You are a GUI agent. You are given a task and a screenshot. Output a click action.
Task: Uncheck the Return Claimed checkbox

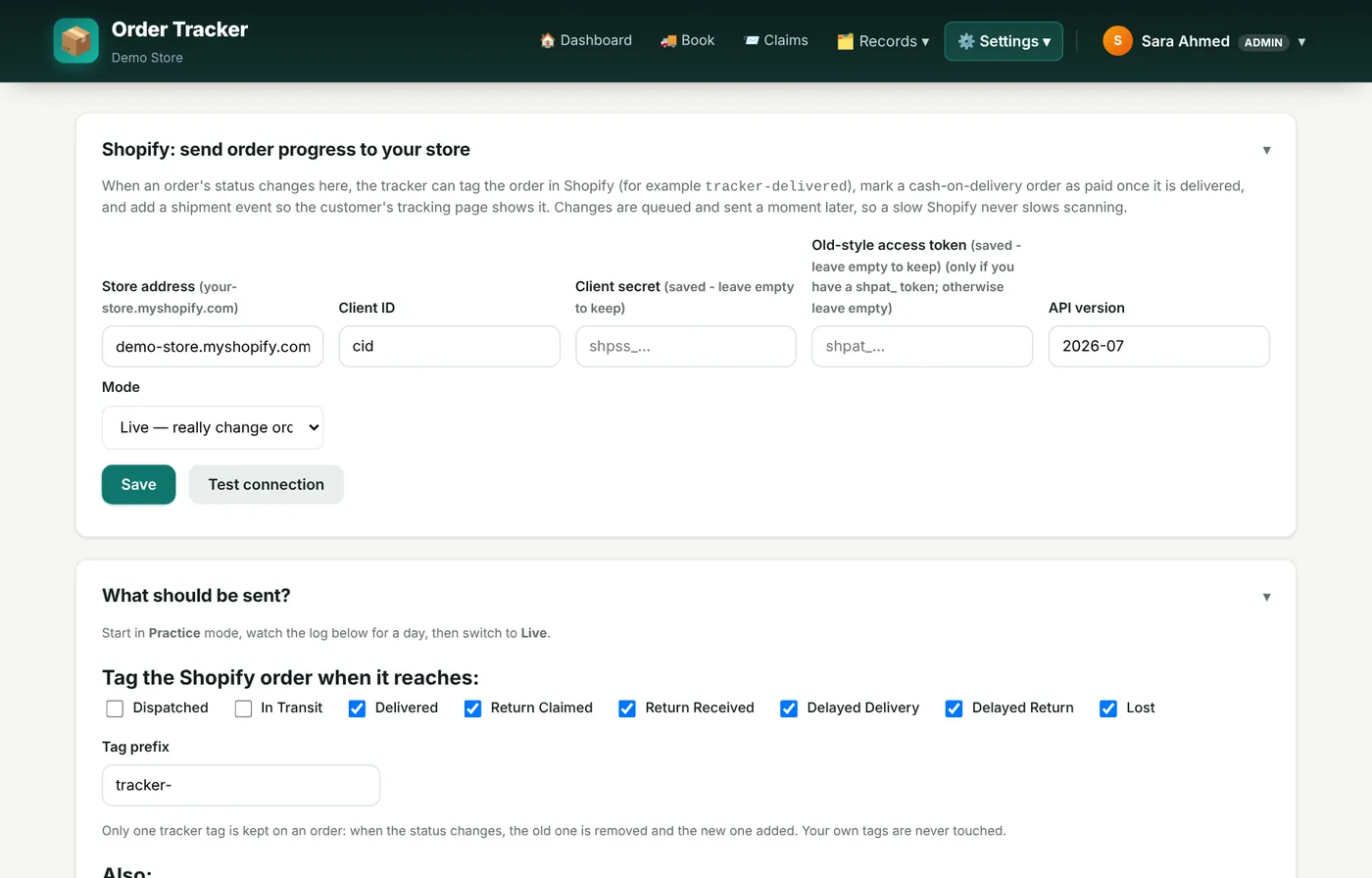(x=472, y=708)
